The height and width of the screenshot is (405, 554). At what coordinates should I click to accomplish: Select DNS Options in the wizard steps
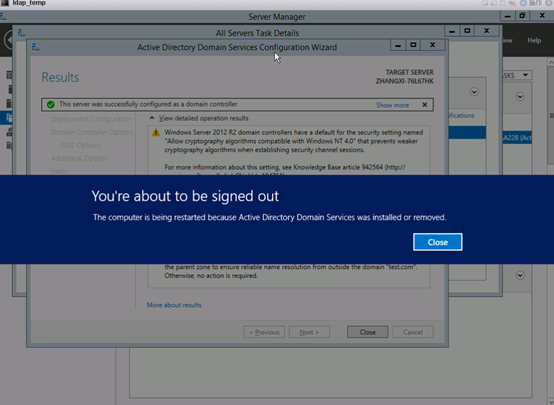(81, 145)
